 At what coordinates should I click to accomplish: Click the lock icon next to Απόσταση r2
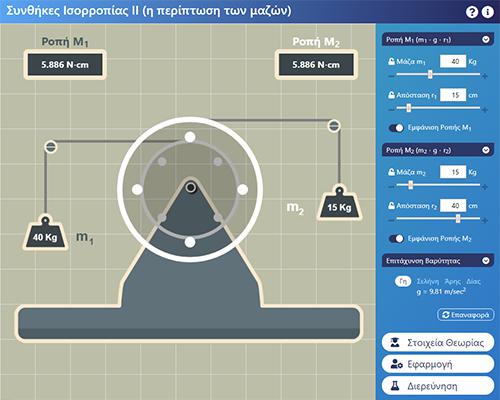click(391, 206)
